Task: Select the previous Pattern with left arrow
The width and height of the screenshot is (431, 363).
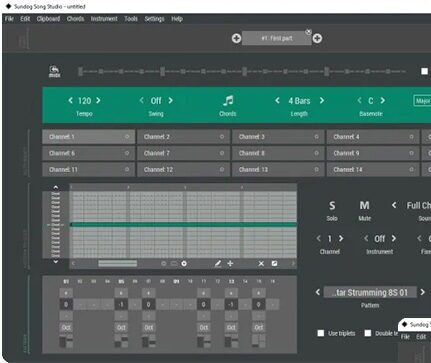Action: click(318, 292)
